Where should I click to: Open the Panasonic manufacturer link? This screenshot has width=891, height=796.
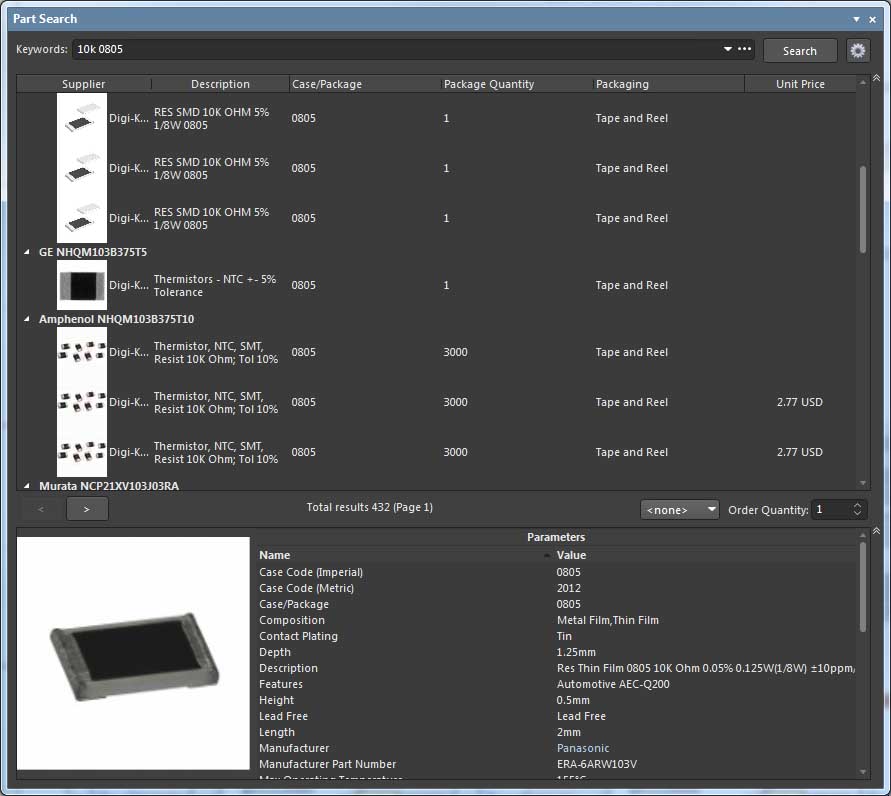tap(583, 748)
